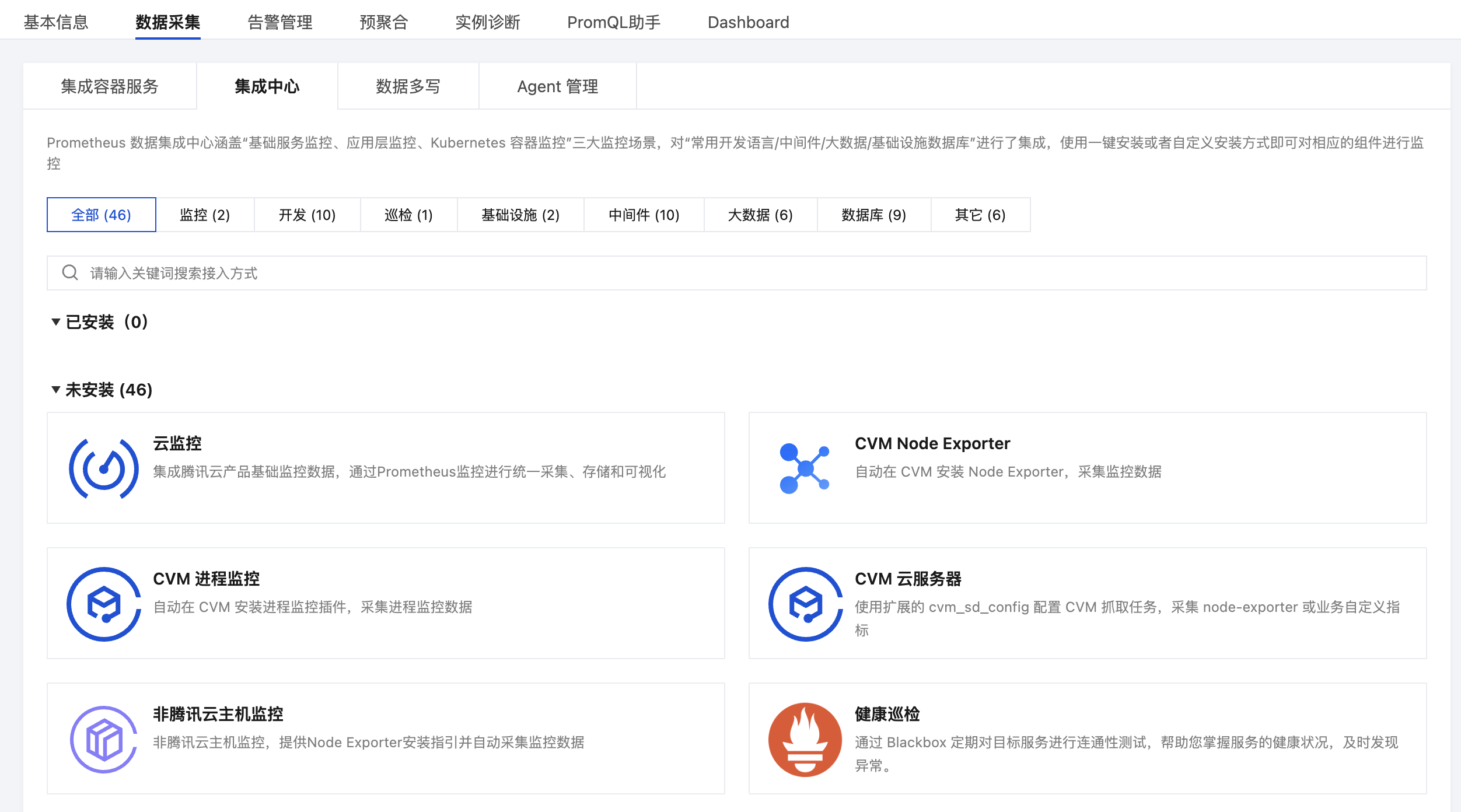Open the Agent 管理 sub-tab
The image size is (1461, 812).
pyautogui.click(x=557, y=86)
